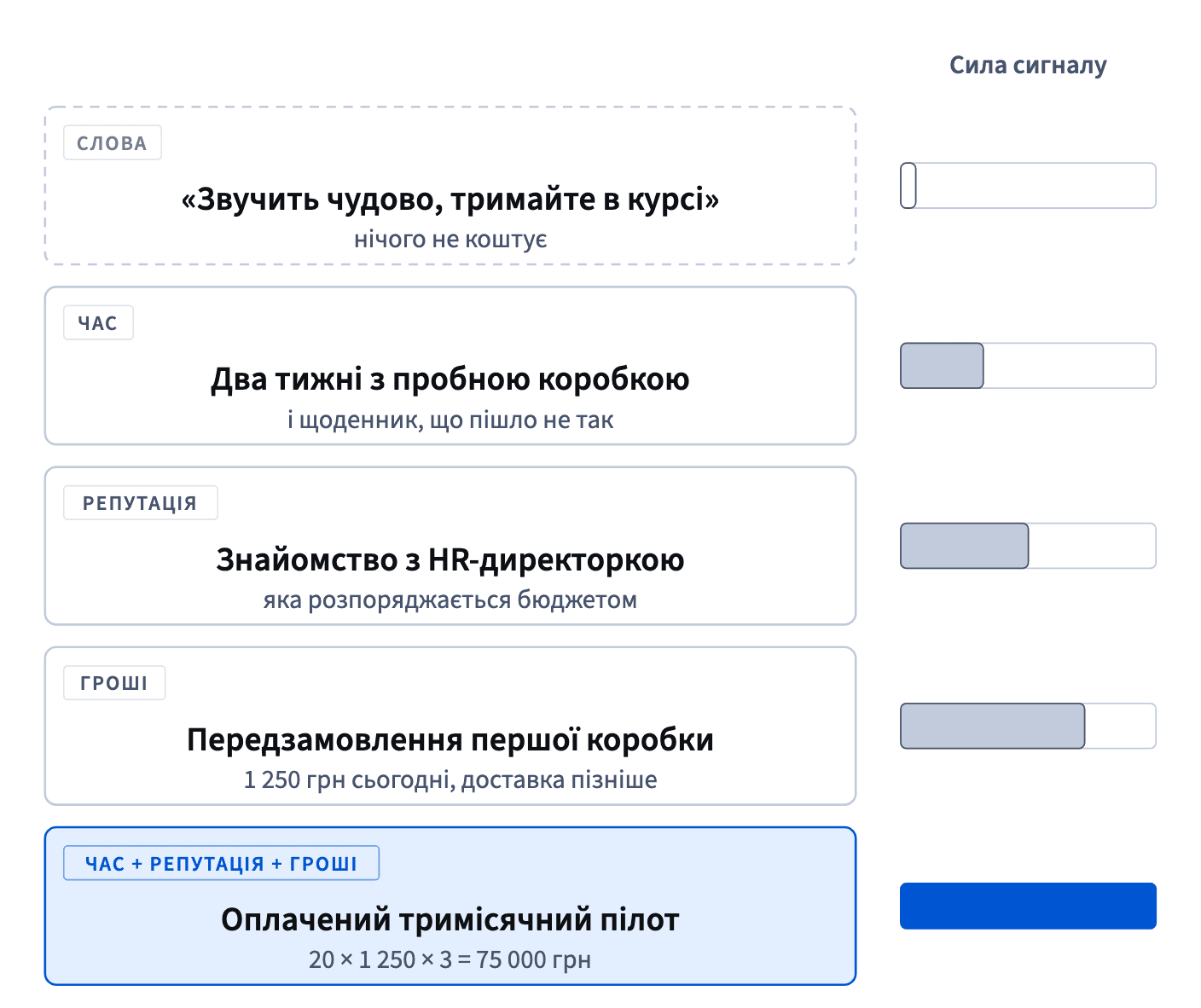Click the 'нічого не коштує' subtitle

(450, 240)
